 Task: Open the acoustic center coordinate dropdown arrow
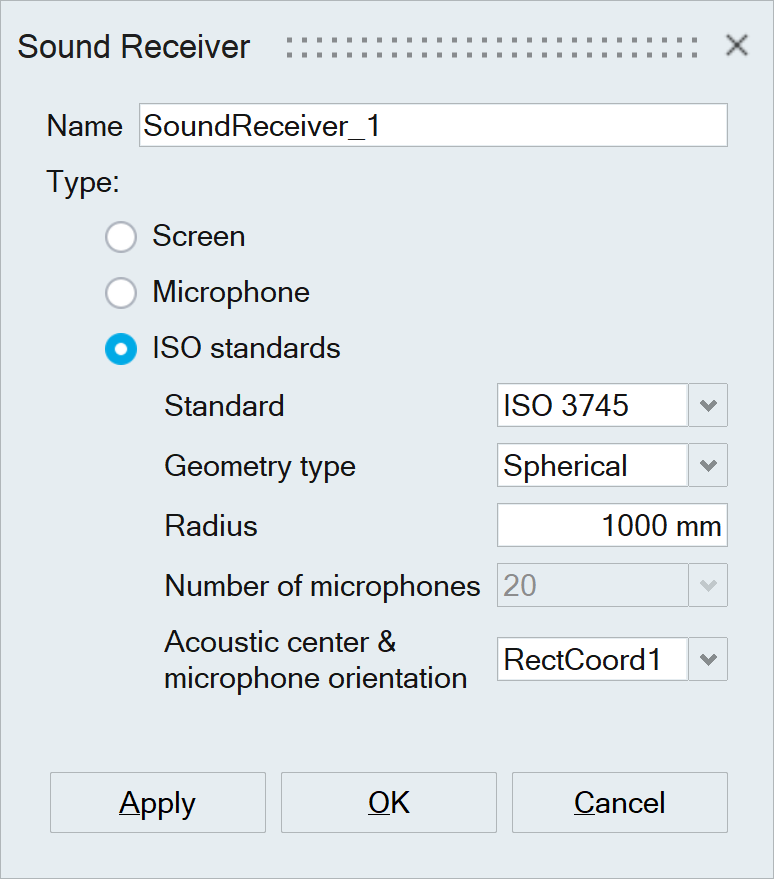point(708,660)
